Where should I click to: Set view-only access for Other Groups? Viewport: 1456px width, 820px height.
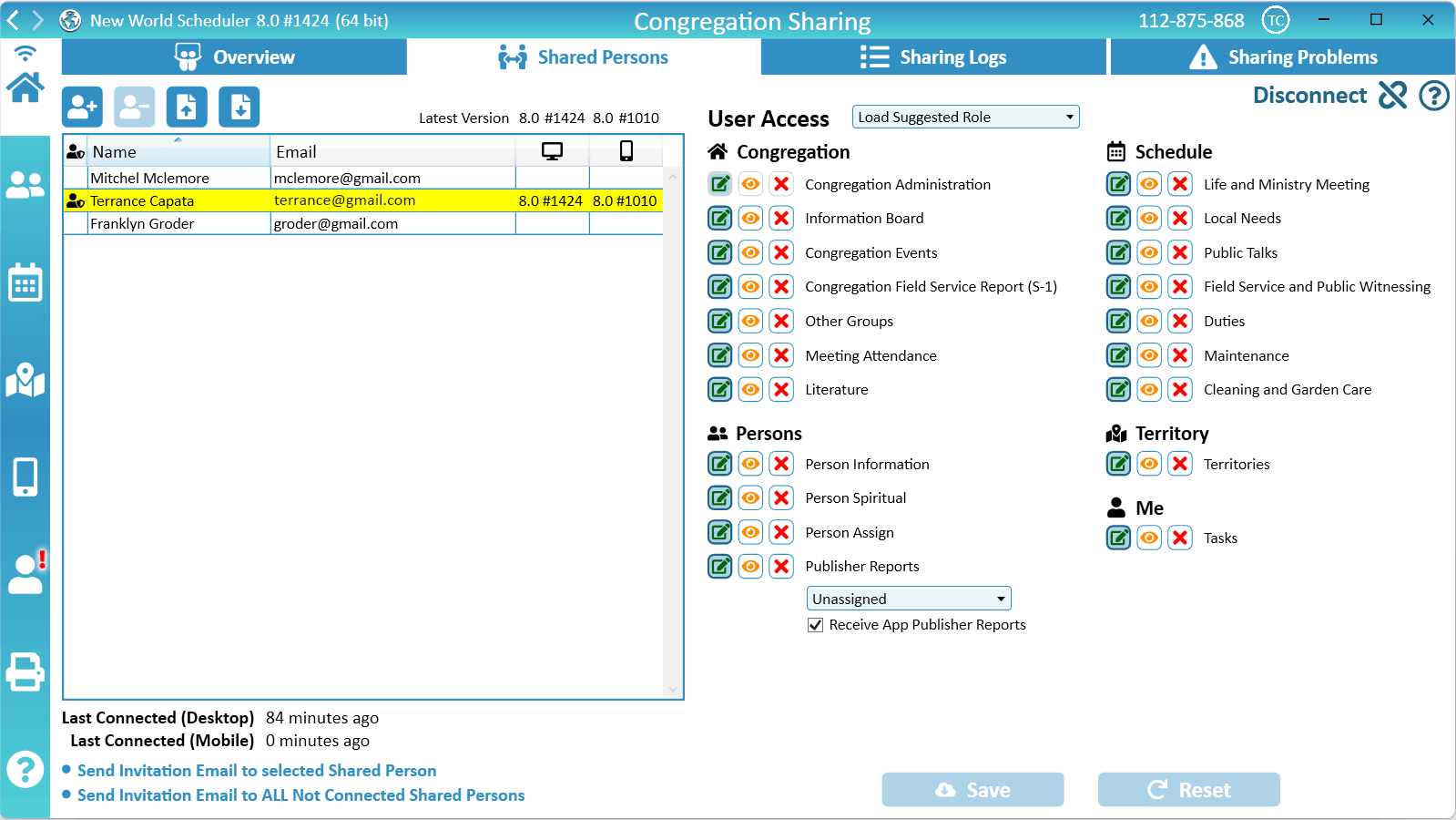click(x=750, y=321)
